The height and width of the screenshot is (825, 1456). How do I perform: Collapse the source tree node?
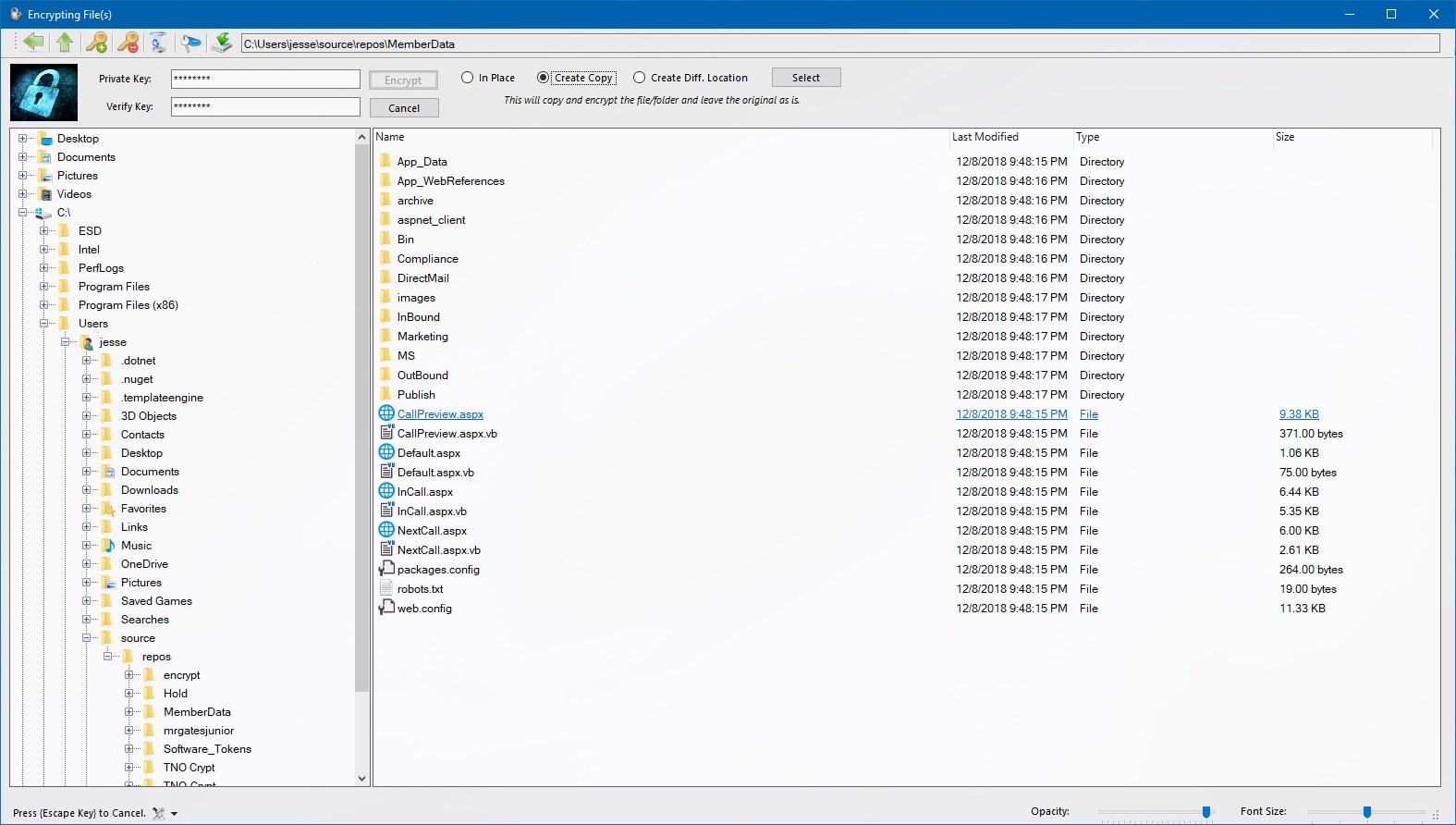(87, 638)
